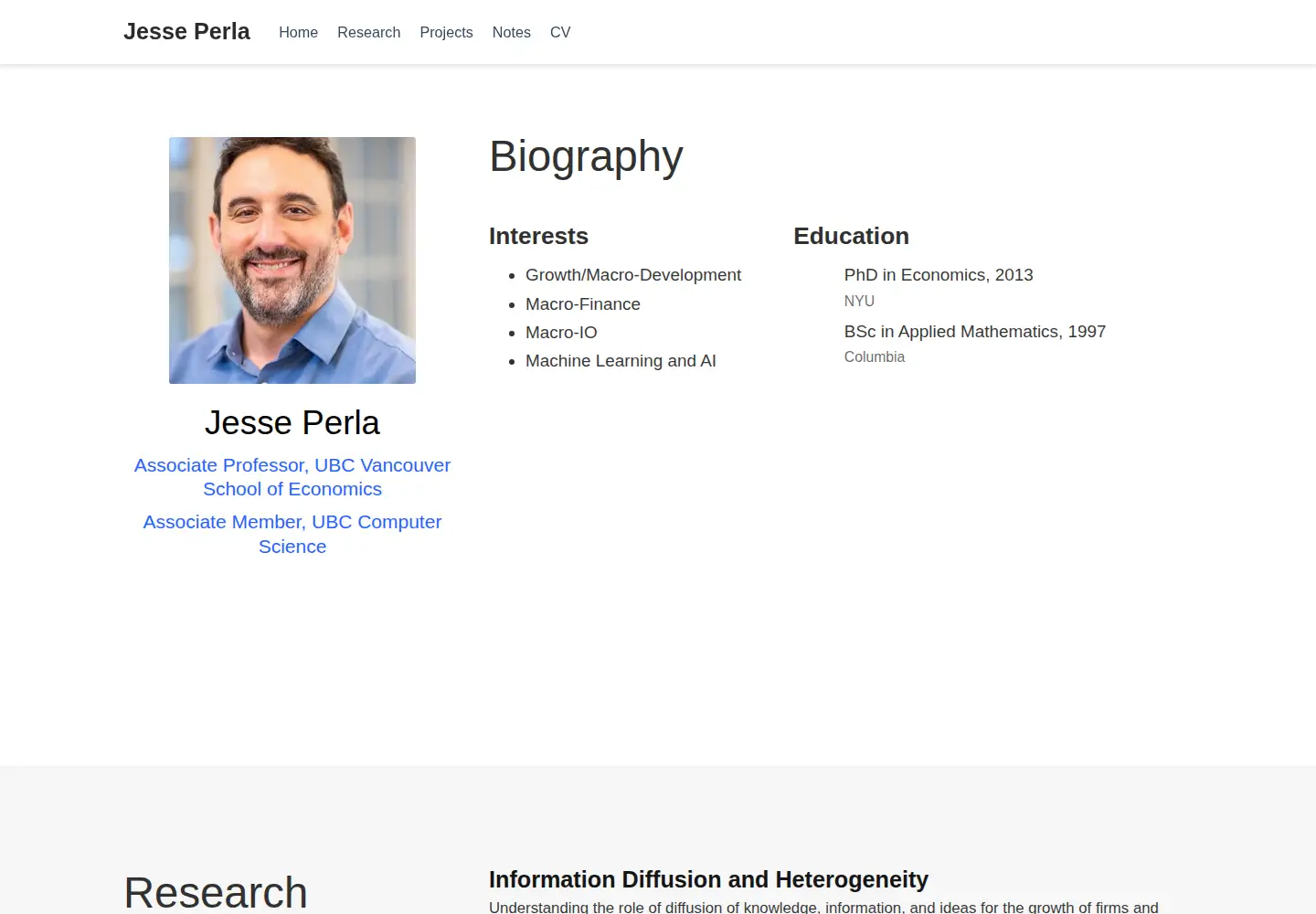Click the Interests heading
Image resolution: width=1316 pixels, height=914 pixels.
click(x=538, y=236)
